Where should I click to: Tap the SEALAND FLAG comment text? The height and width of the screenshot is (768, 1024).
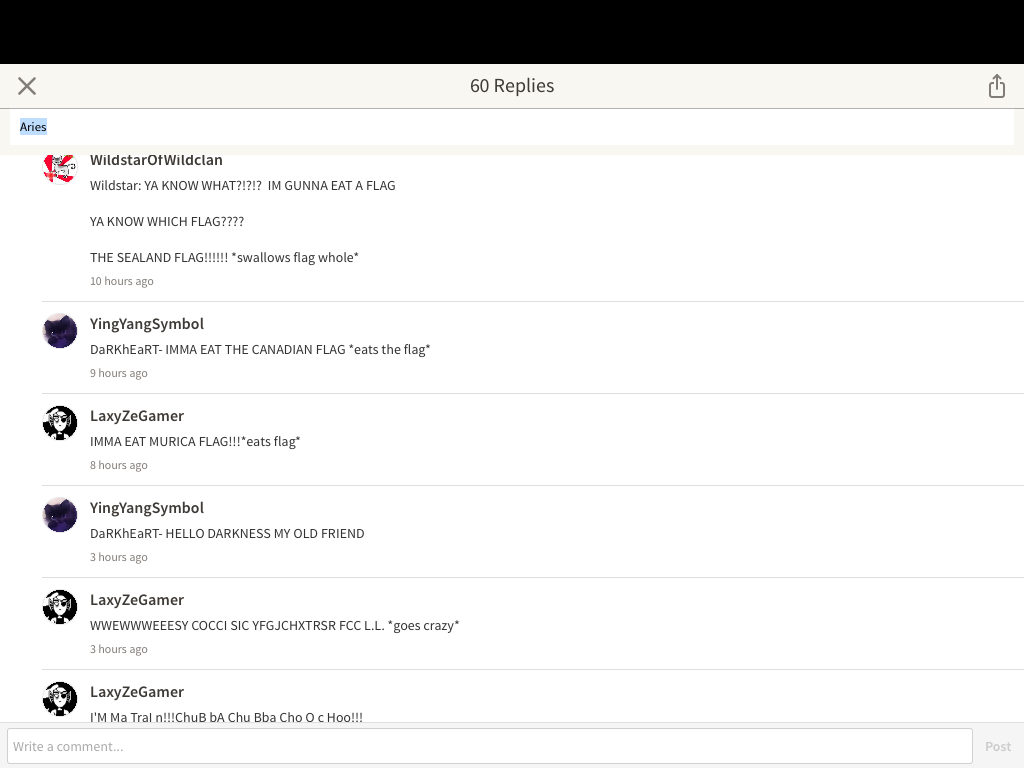tap(224, 257)
